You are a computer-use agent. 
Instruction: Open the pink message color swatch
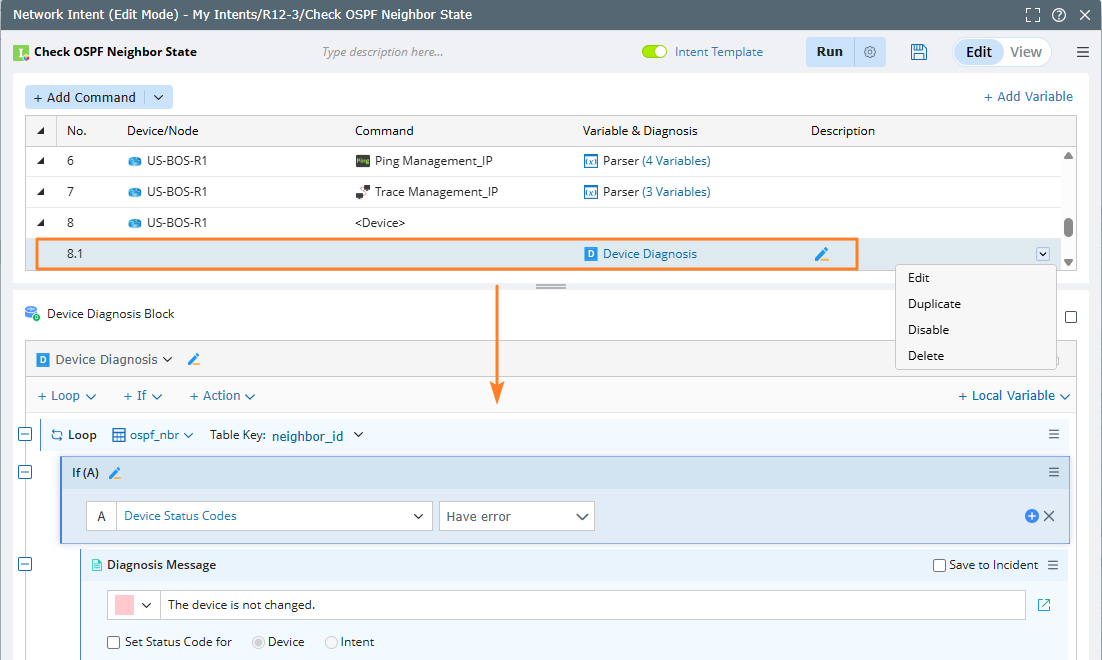(125, 605)
